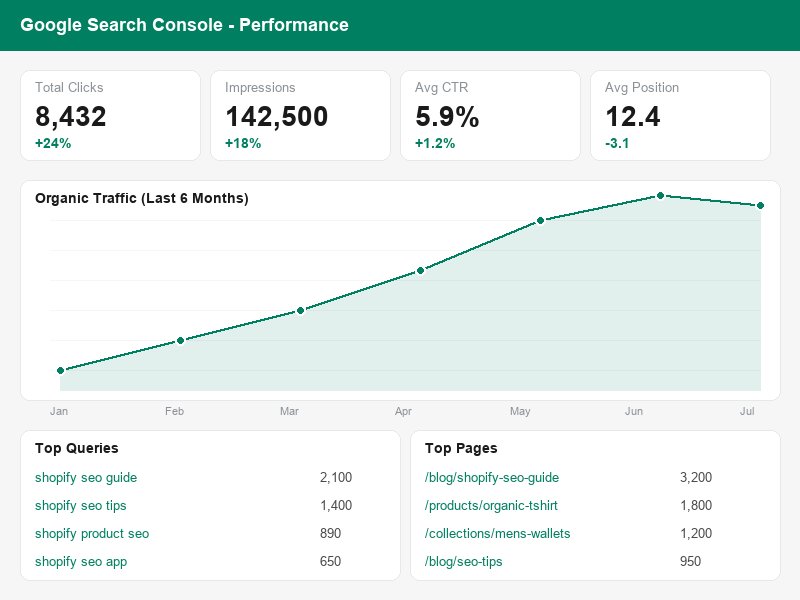Click the Mar axis label
Viewport: 800px width, 600px height.
pos(289,411)
